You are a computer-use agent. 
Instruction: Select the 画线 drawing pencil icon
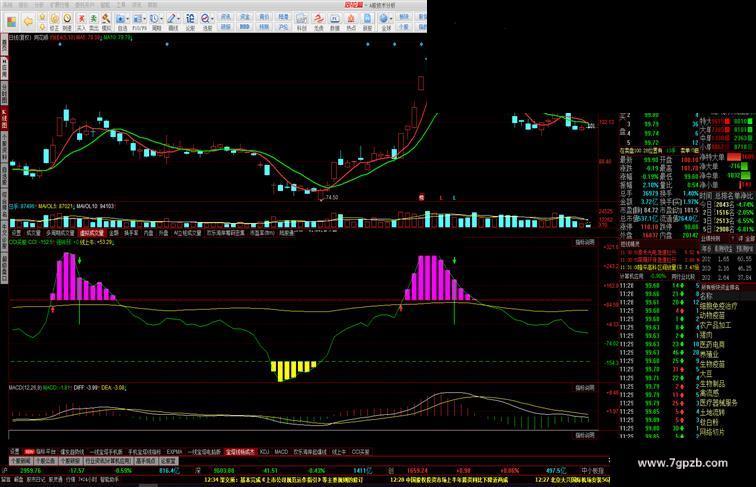pyautogui.click(x=172, y=21)
